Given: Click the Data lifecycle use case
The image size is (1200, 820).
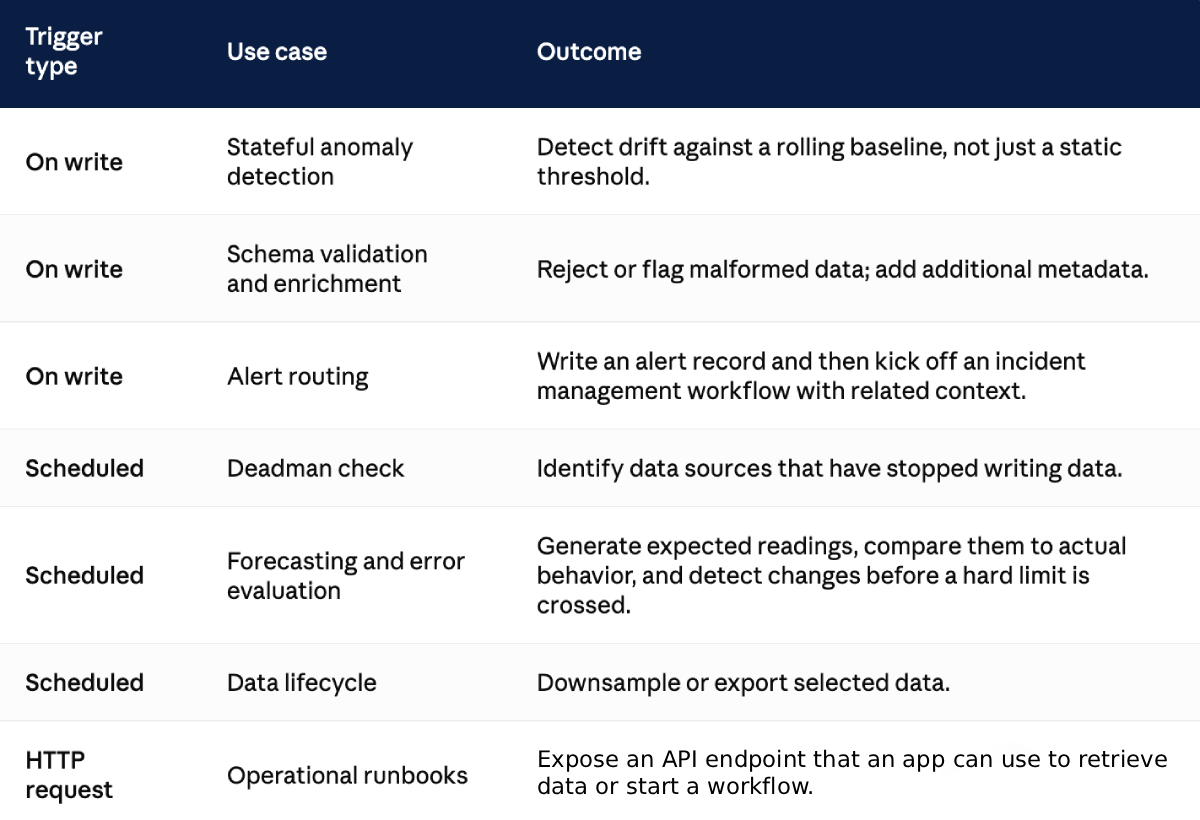Looking at the screenshot, I should pos(302,683).
